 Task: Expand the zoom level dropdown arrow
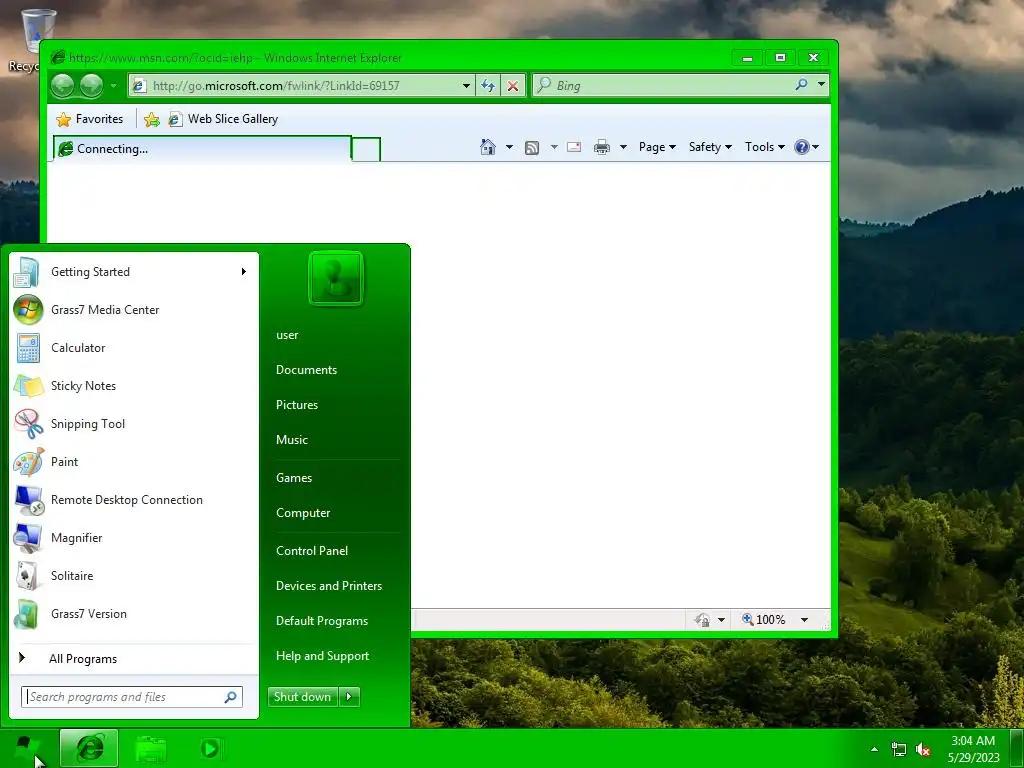pyautogui.click(x=805, y=620)
